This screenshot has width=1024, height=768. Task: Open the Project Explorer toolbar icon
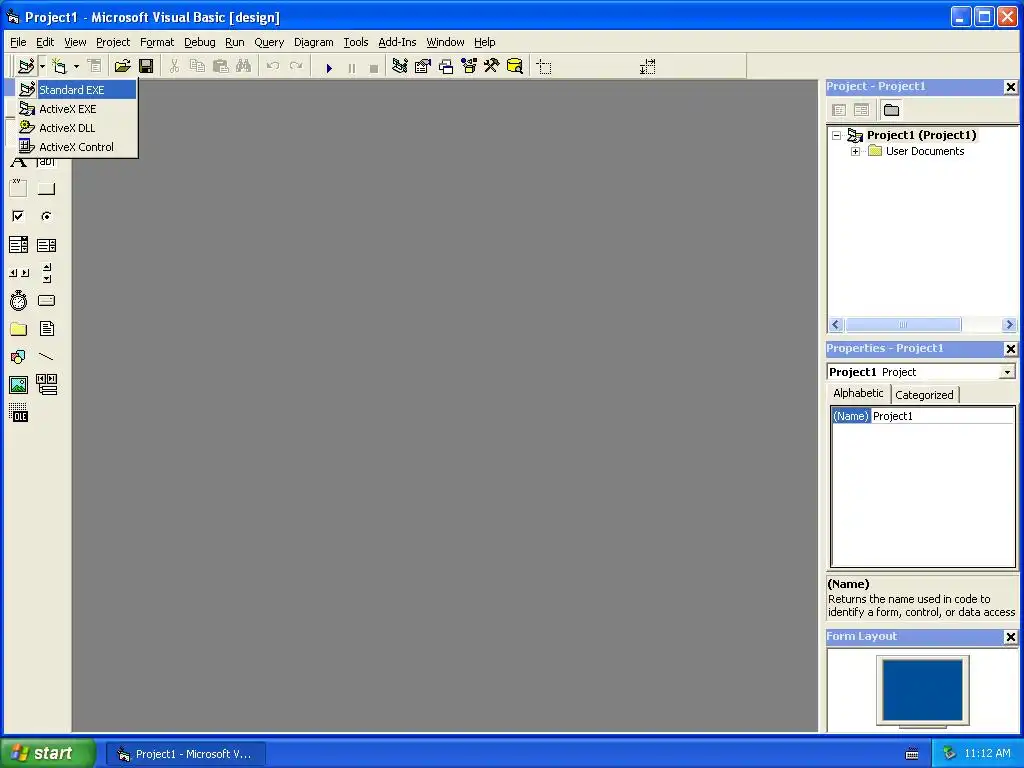click(400, 66)
